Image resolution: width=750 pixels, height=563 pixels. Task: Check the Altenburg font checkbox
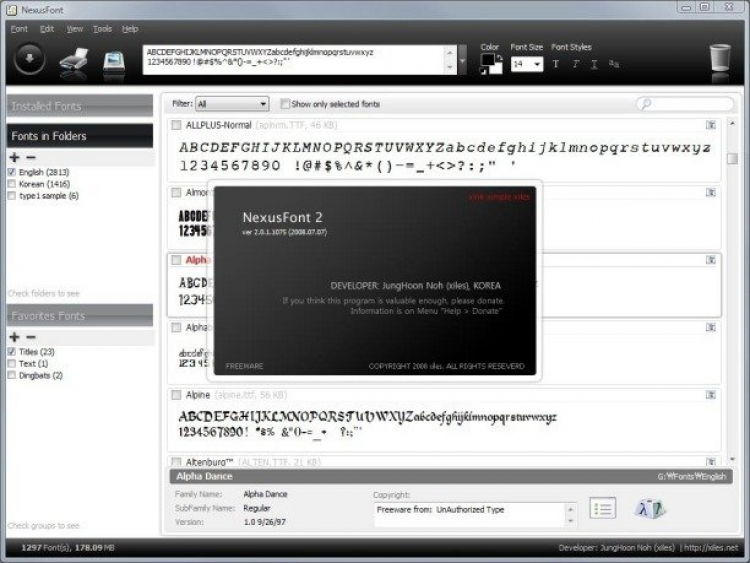click(176, 462)
